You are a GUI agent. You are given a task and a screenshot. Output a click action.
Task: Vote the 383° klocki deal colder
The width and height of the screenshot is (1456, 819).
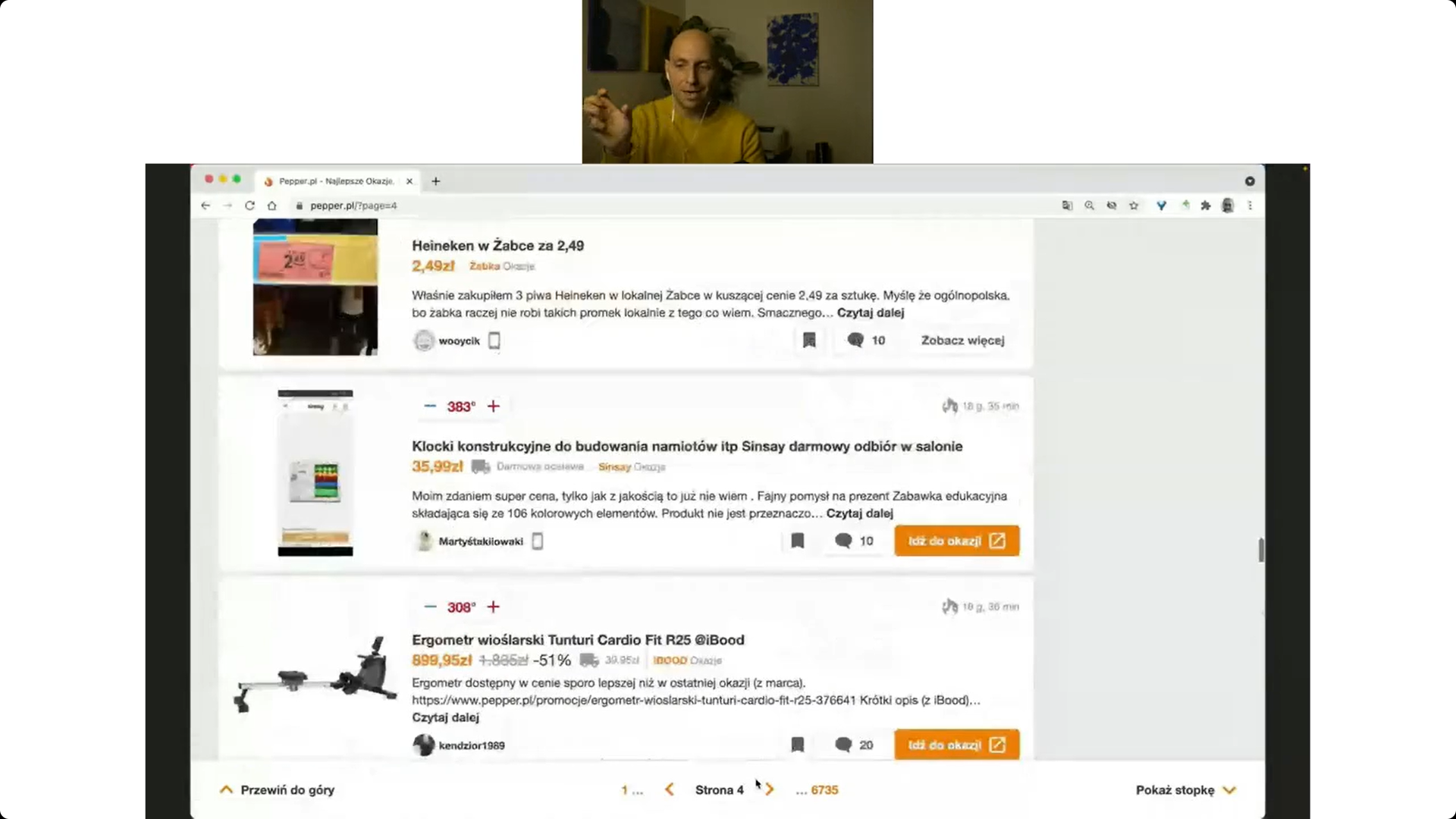tap(430, 406)
